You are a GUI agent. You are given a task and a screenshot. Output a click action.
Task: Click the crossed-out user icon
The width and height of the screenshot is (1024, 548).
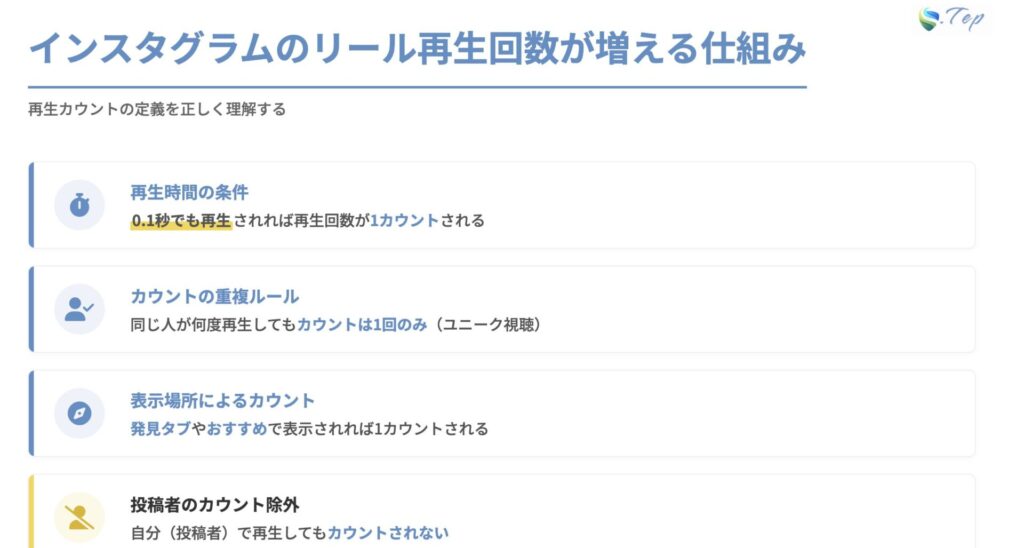tap(79, 517)
